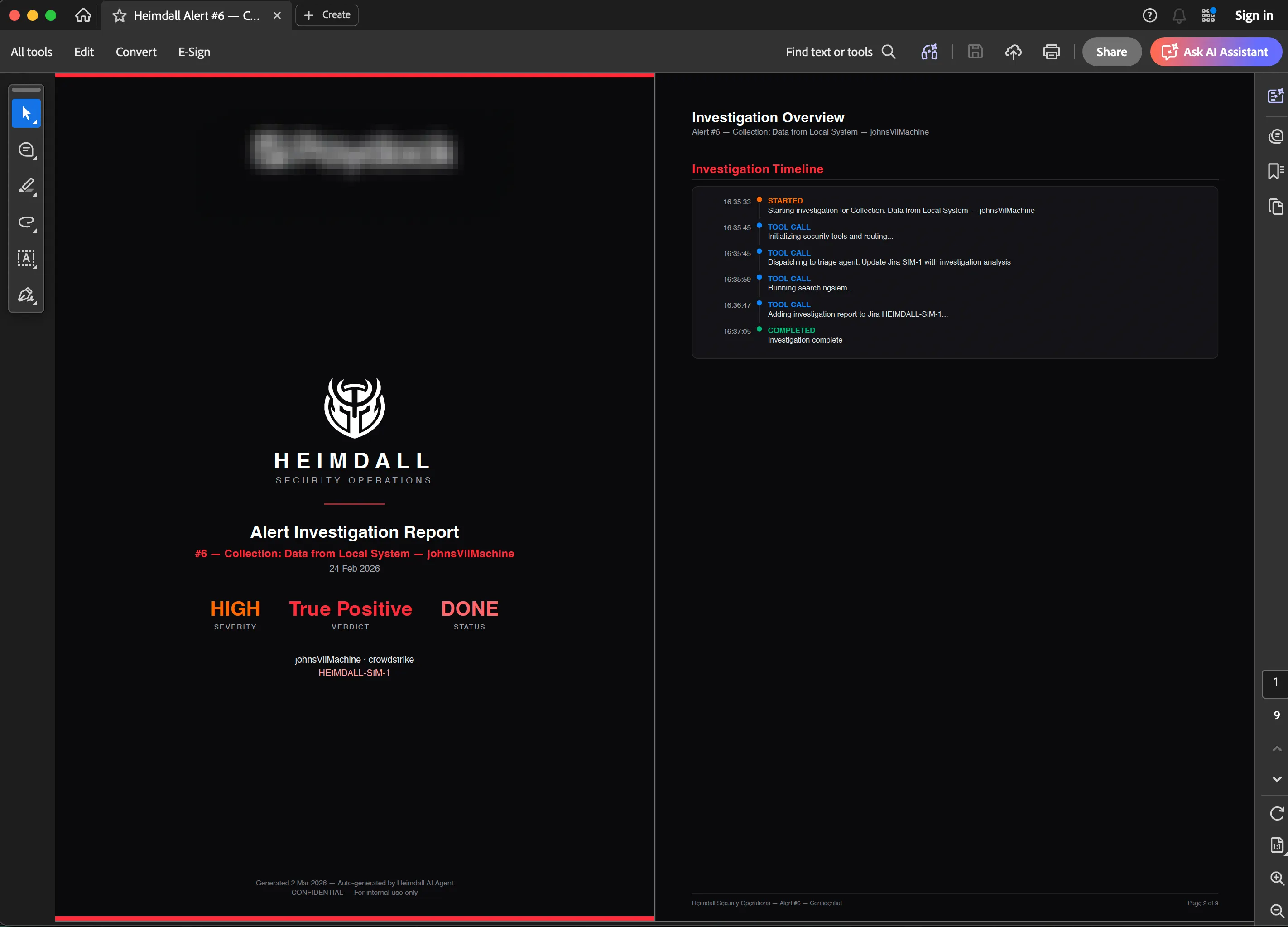
Task: Open the Help icon
Action: 1150,15
